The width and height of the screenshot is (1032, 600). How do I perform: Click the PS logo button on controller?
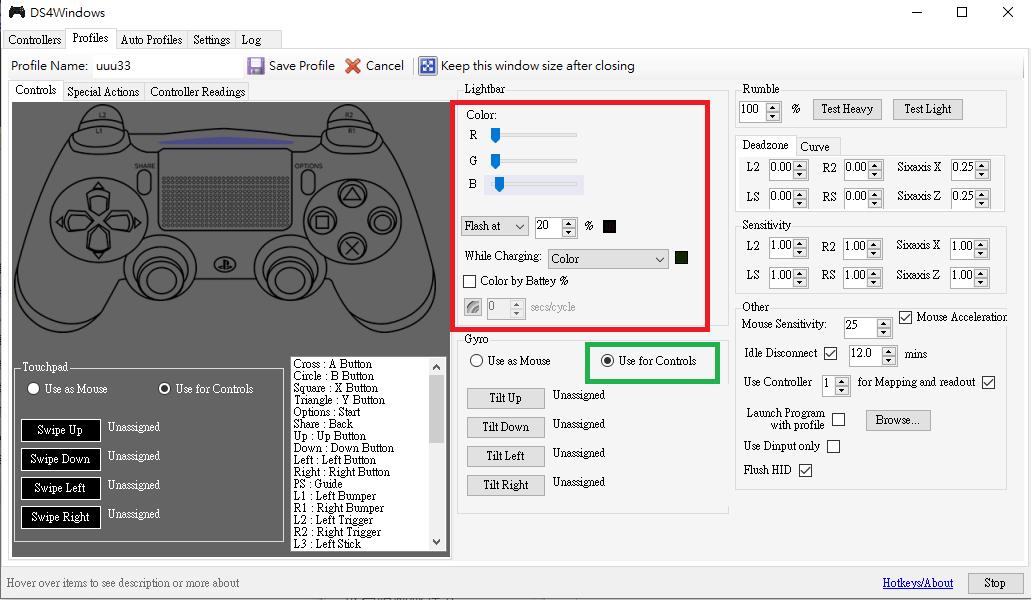[x=225, y=265]
